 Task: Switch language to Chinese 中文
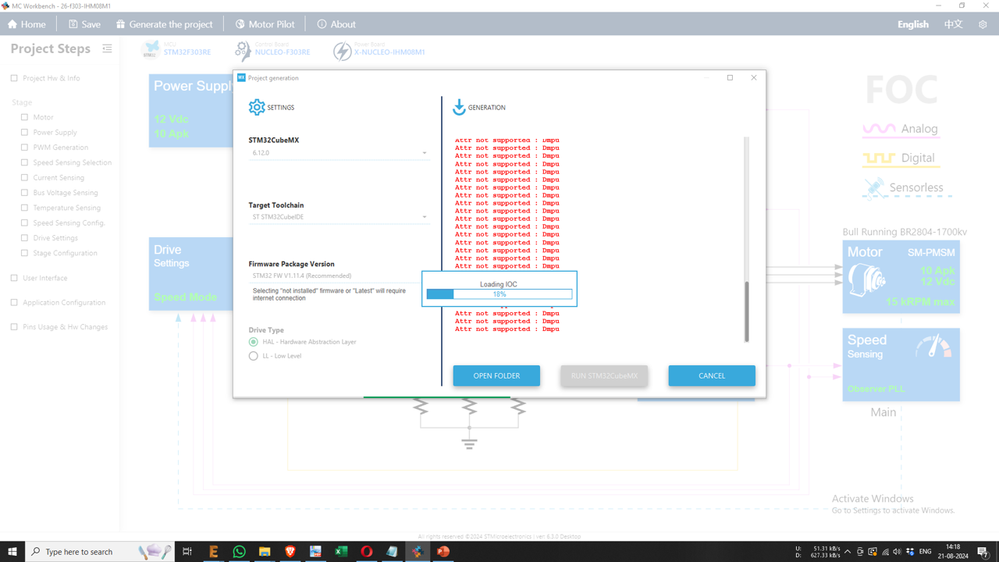coord(953,24)
